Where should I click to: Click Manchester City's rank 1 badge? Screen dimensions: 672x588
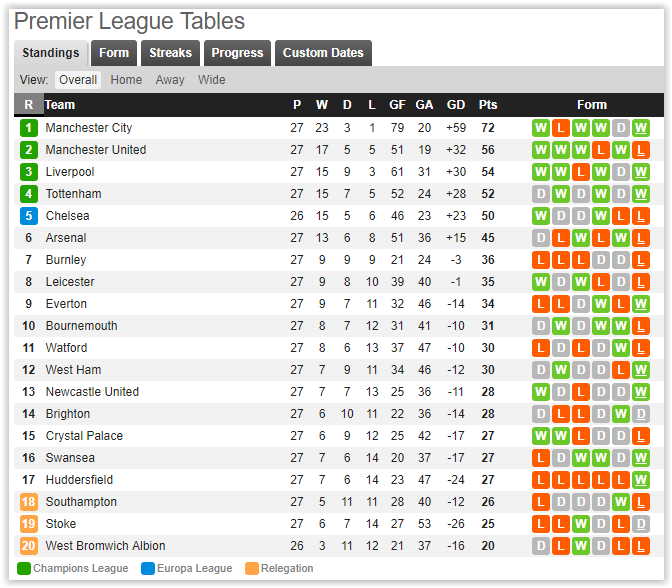pos(29,128)
